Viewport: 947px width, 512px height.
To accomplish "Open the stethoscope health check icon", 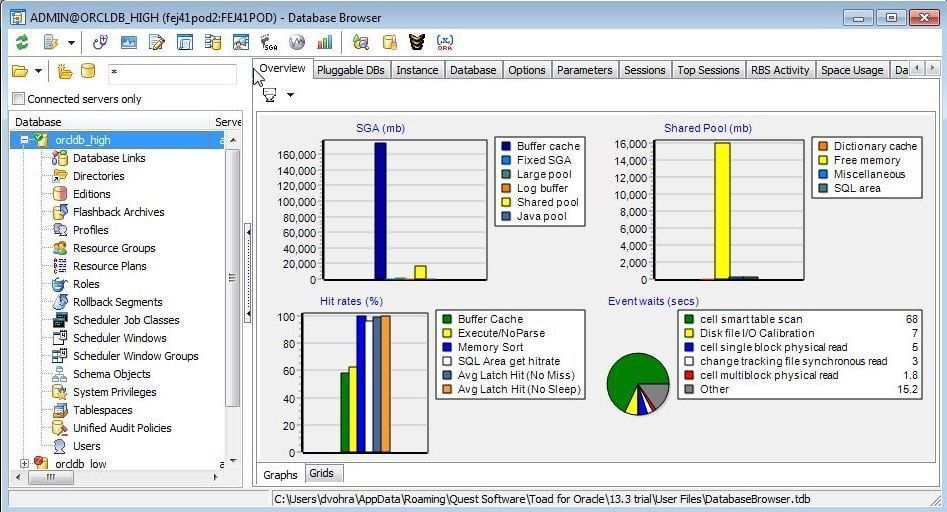I will click(99, 42).
